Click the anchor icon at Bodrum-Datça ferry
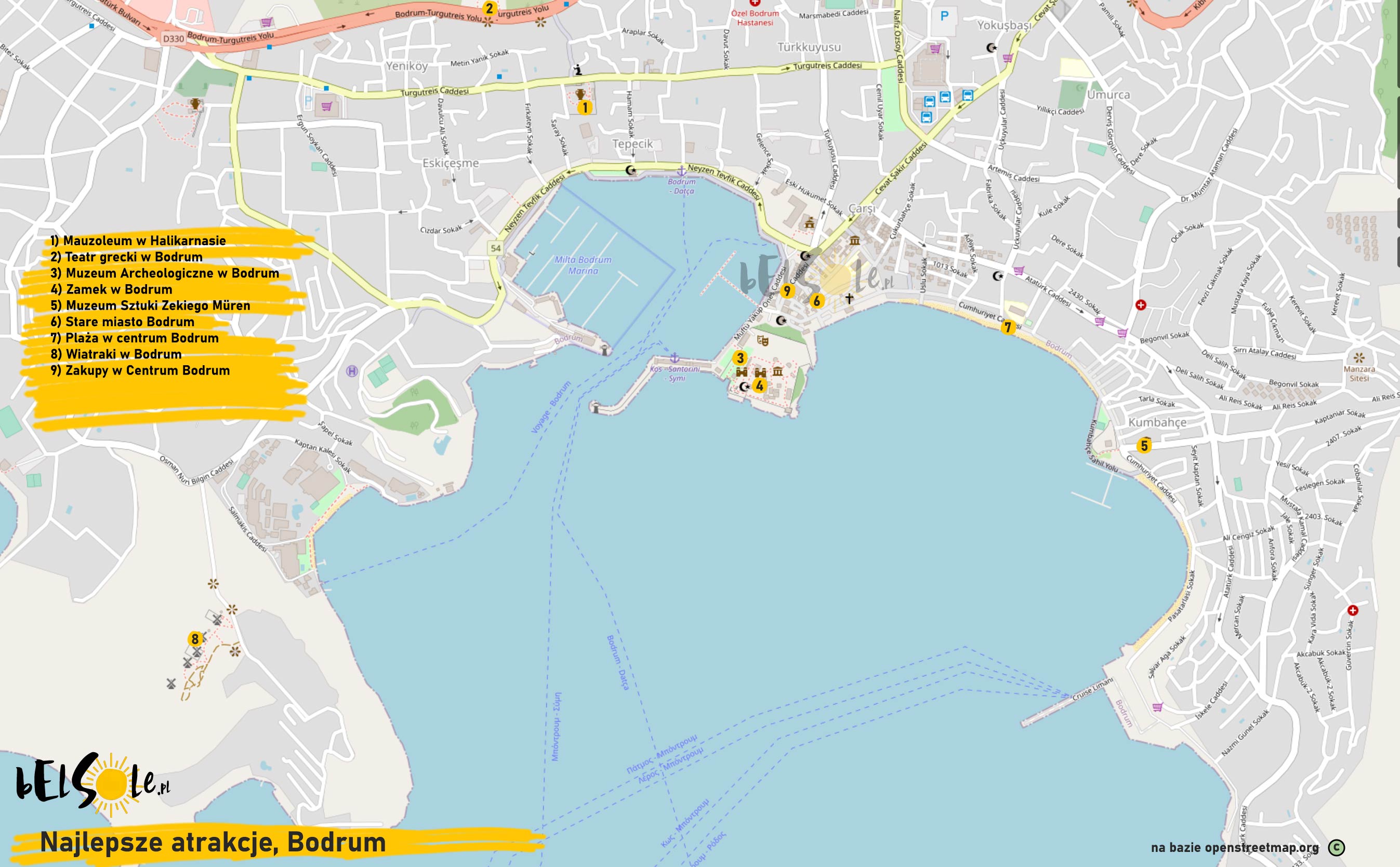Screen dimensions: 1400x867 [x=681, y=171]
